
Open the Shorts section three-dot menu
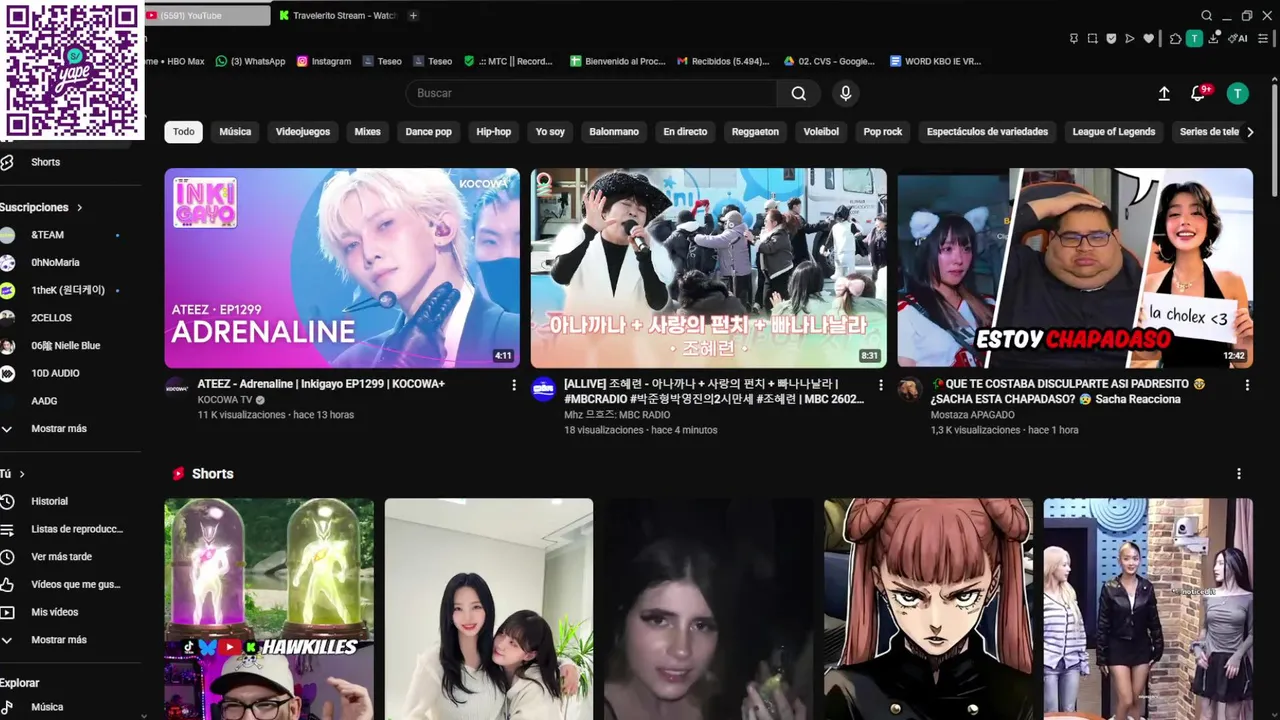pos(1239,474)
